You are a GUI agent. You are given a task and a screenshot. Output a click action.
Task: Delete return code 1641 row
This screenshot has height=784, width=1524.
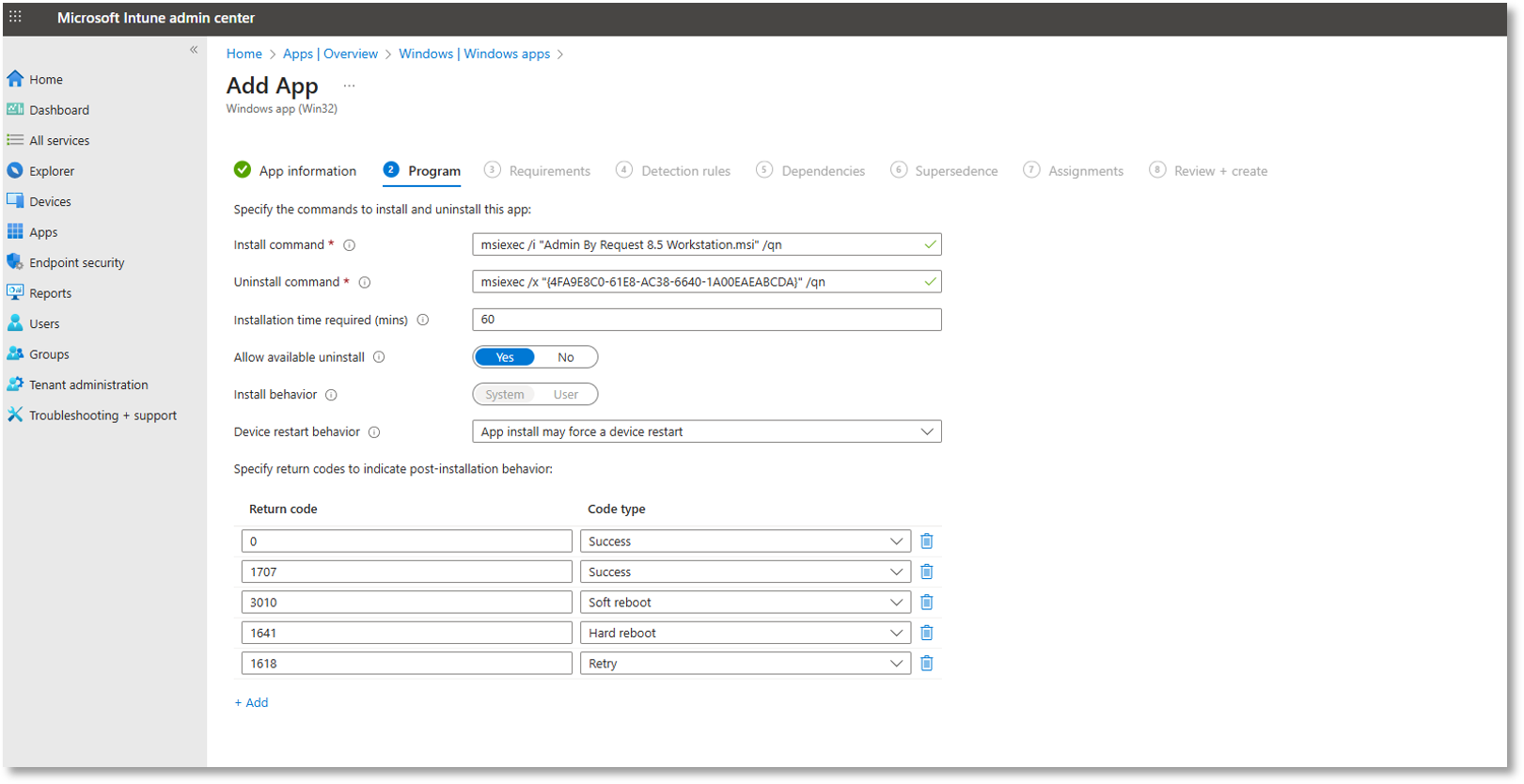(x=926, y=633)
